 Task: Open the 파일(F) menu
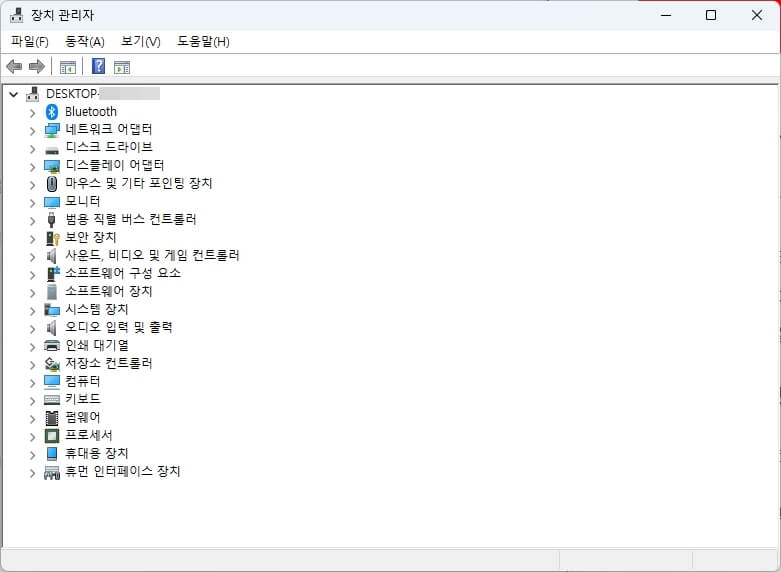(30, 41)
